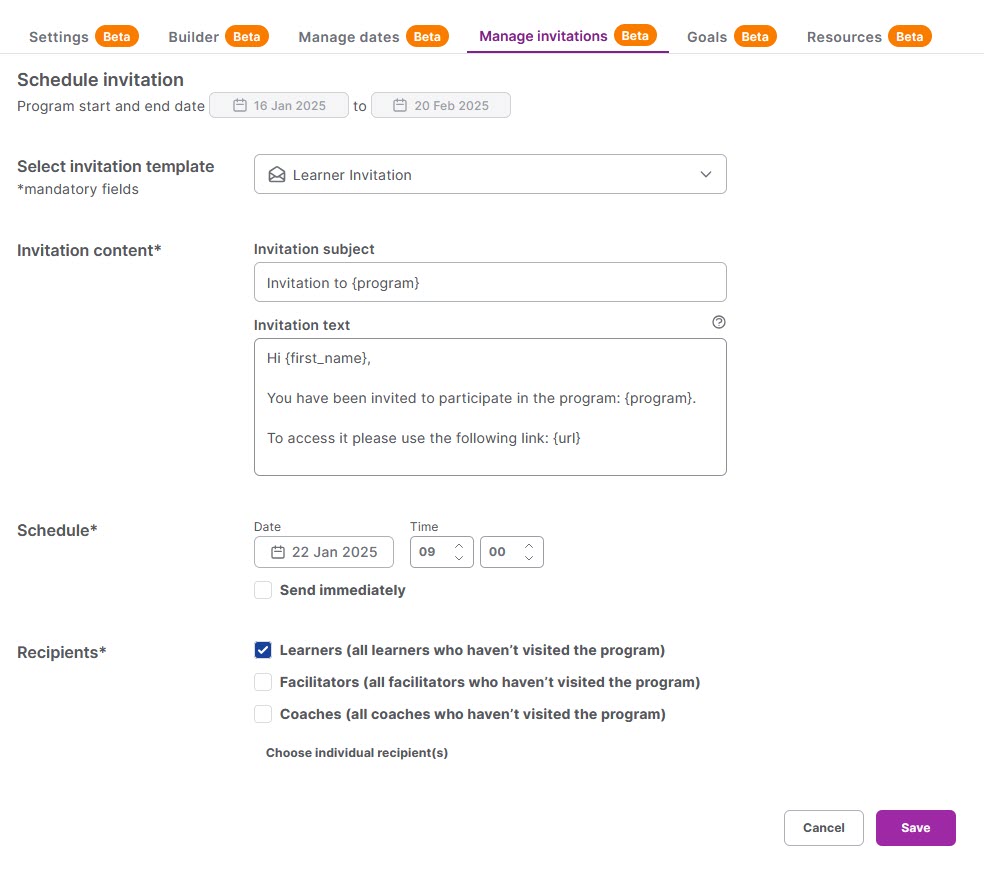Increase the minutes value with up arrow

pyautogui.click(x=529, y=545)
